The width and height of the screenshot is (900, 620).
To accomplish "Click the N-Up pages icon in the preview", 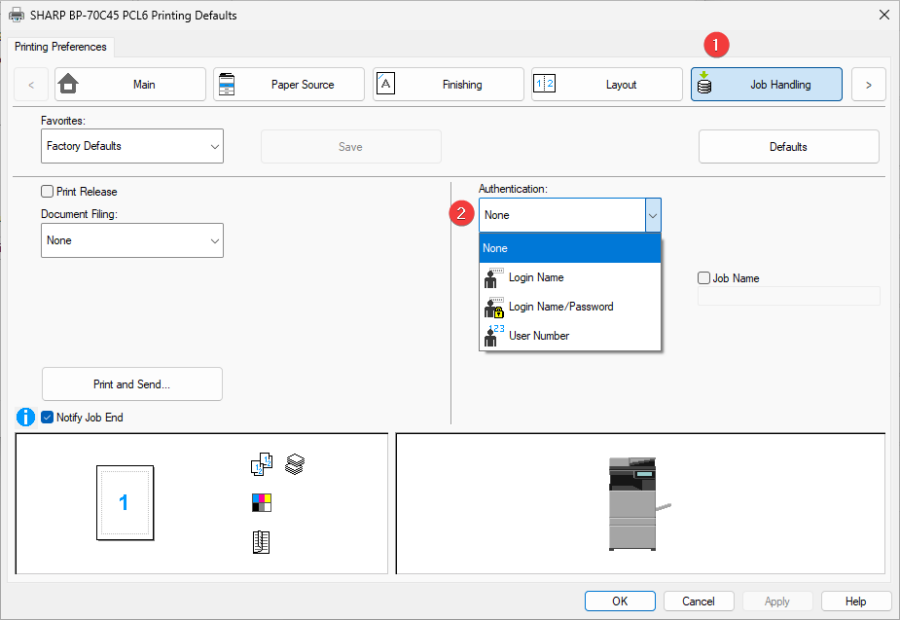I will tap(260, 464).
